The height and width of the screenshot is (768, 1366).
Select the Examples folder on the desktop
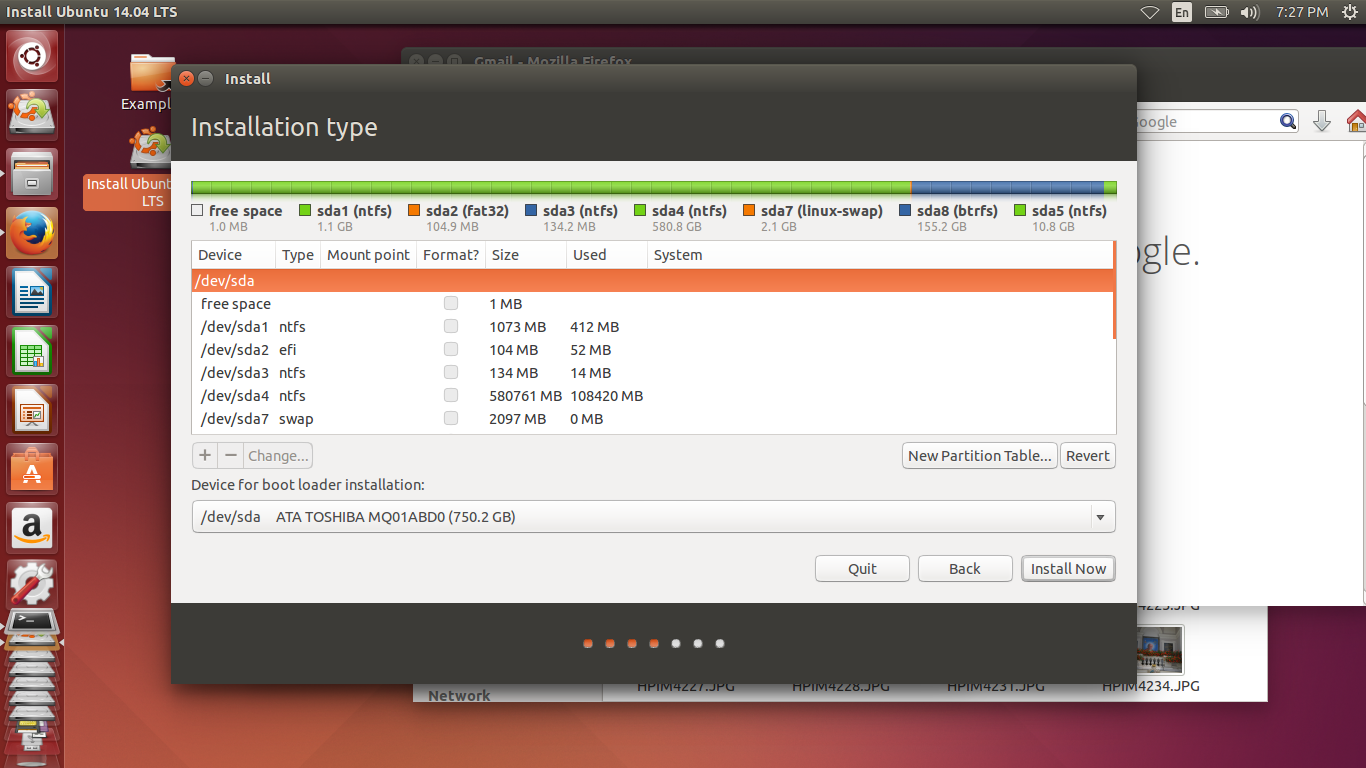click(149, 82)
